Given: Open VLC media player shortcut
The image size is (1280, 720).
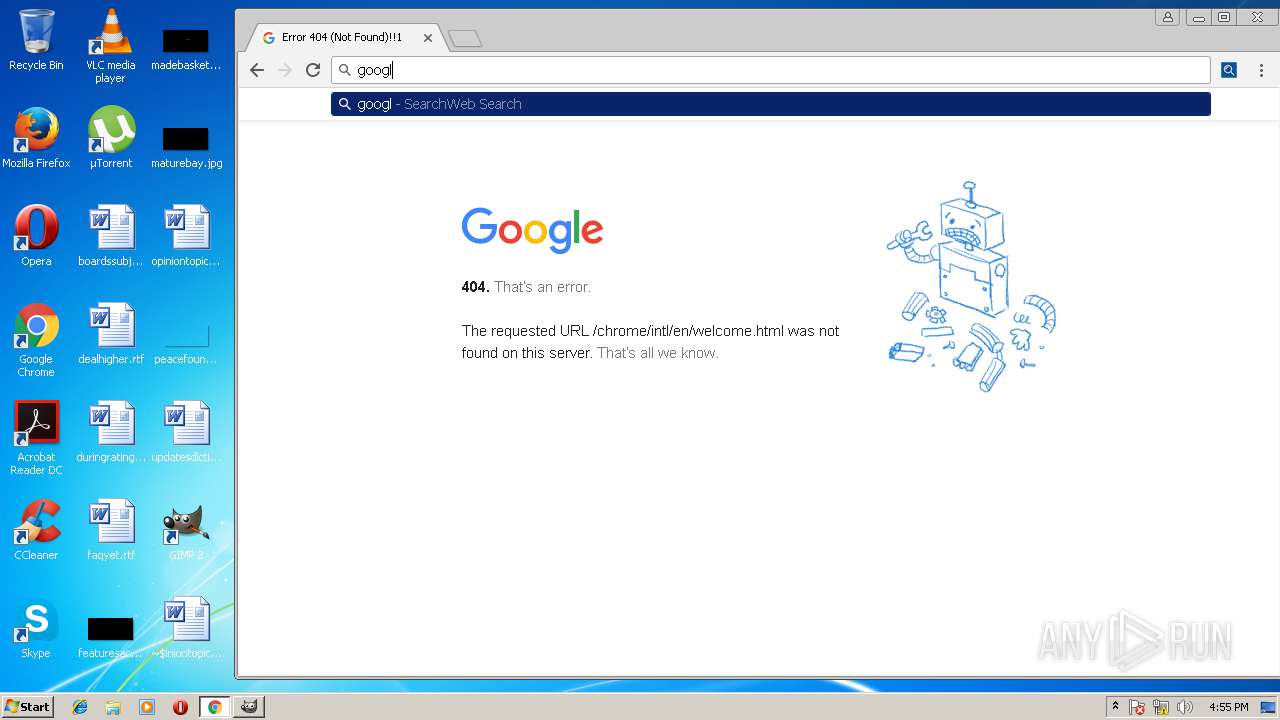Looking at the screenshot, I should [111, 45].
